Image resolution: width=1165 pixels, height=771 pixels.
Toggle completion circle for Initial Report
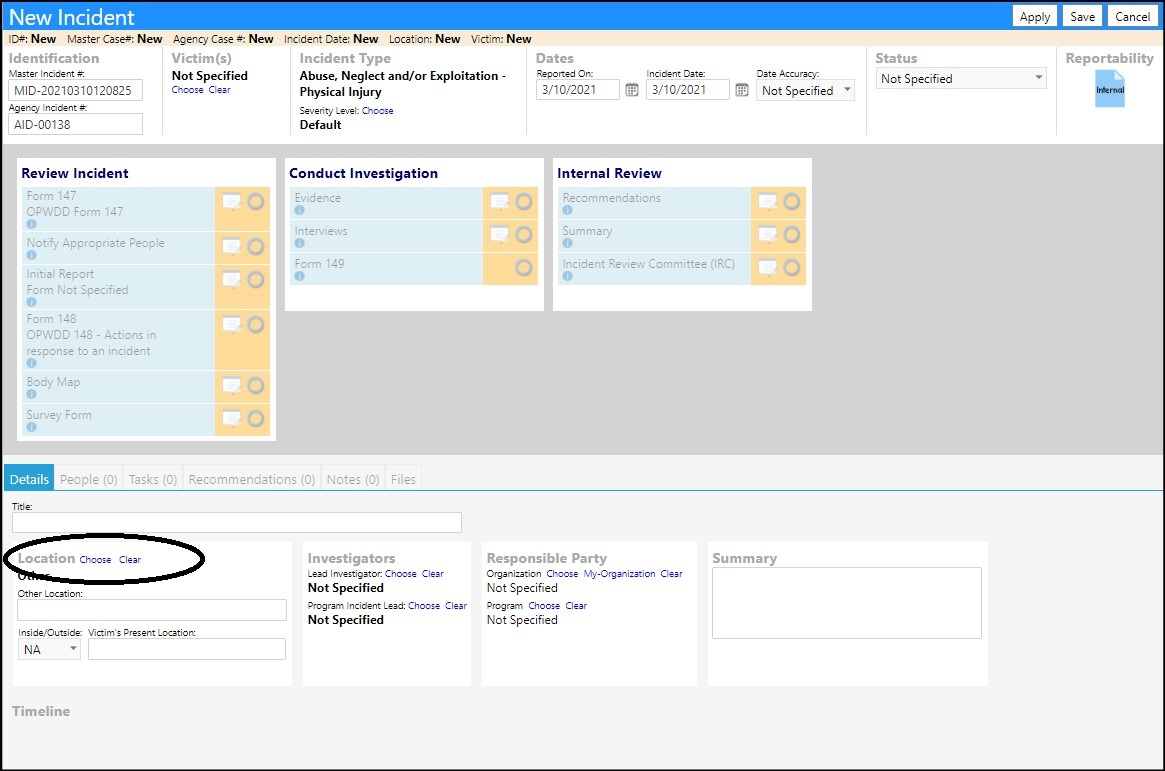(256, 279)
